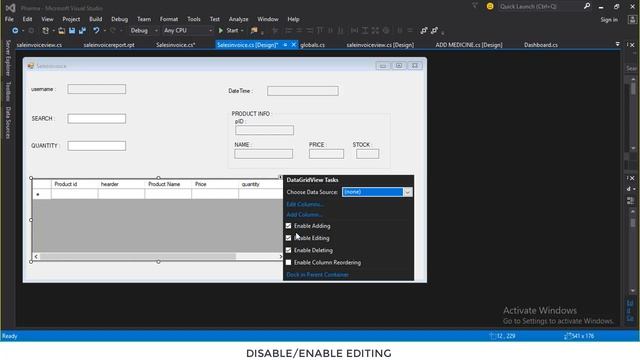This screenshot has width=640, height=360.
Task: Click the DataGridView smart tag arrow glyph
Action: [x=280, y=177]
